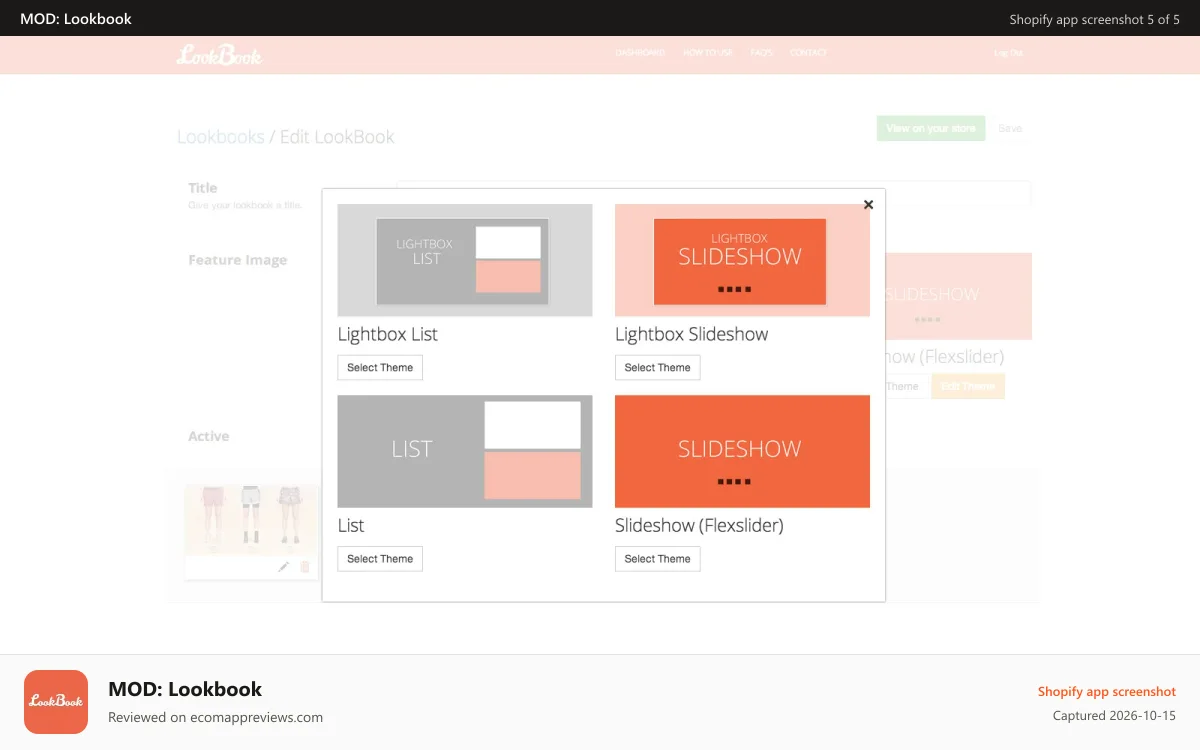
Task: Click the List theme preview thumbnail
Action: [x=465, y=451]
